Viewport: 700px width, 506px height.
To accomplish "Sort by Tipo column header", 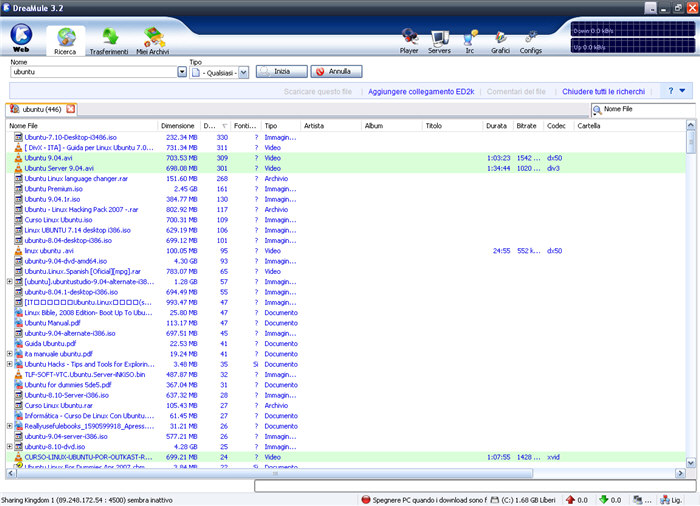I will coord(281,126).
